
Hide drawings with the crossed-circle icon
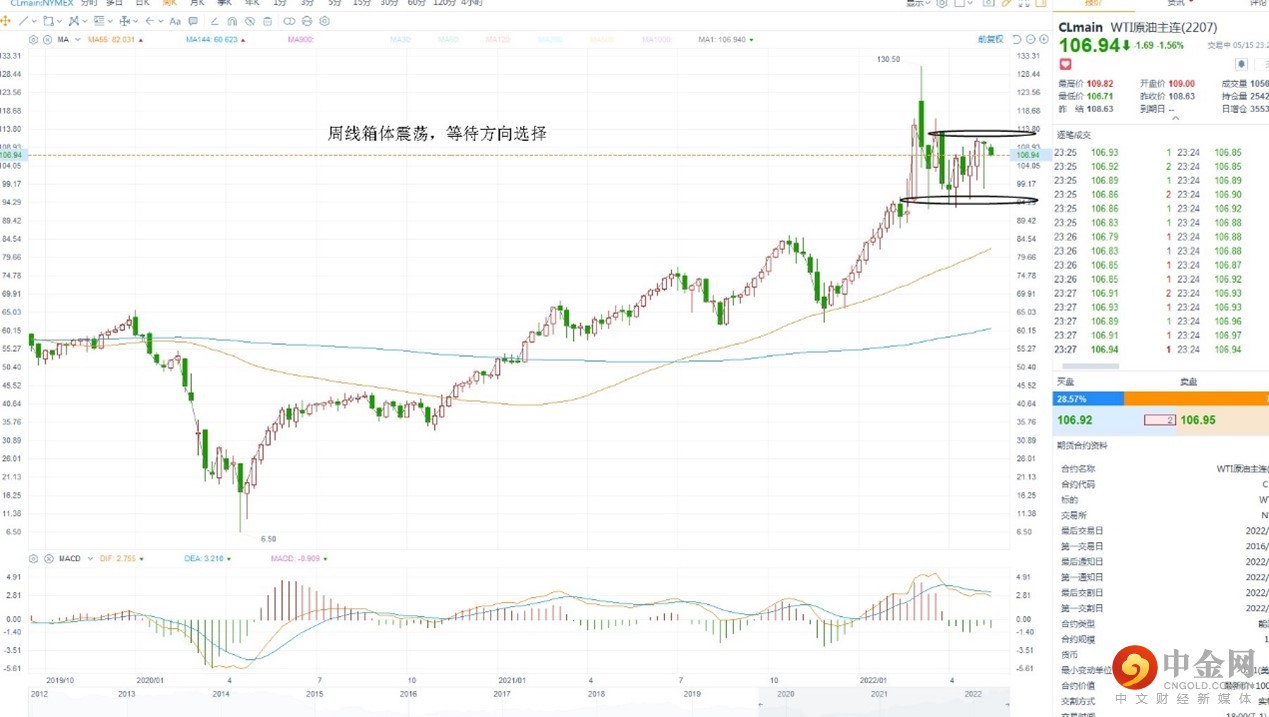point(250,21)
